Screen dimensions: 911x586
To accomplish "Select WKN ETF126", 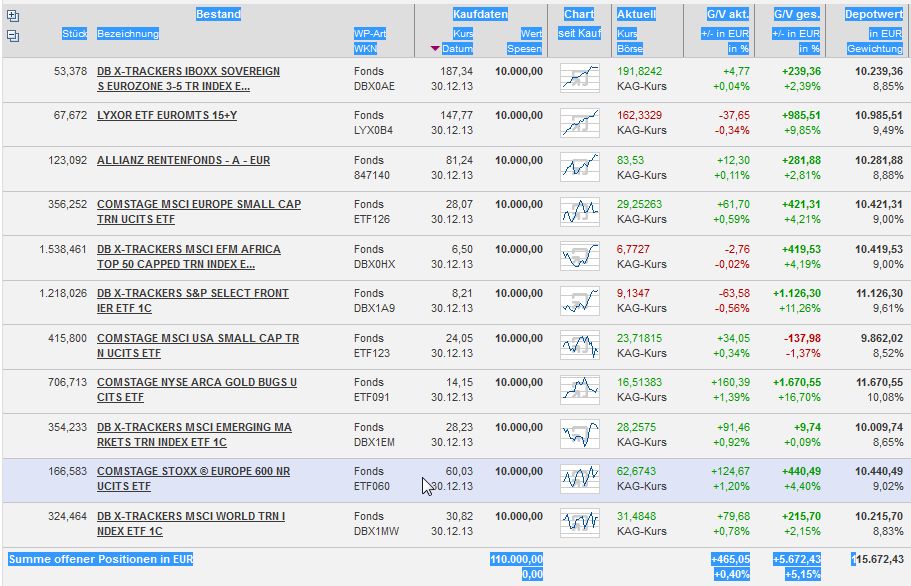I will click(372, 219).
